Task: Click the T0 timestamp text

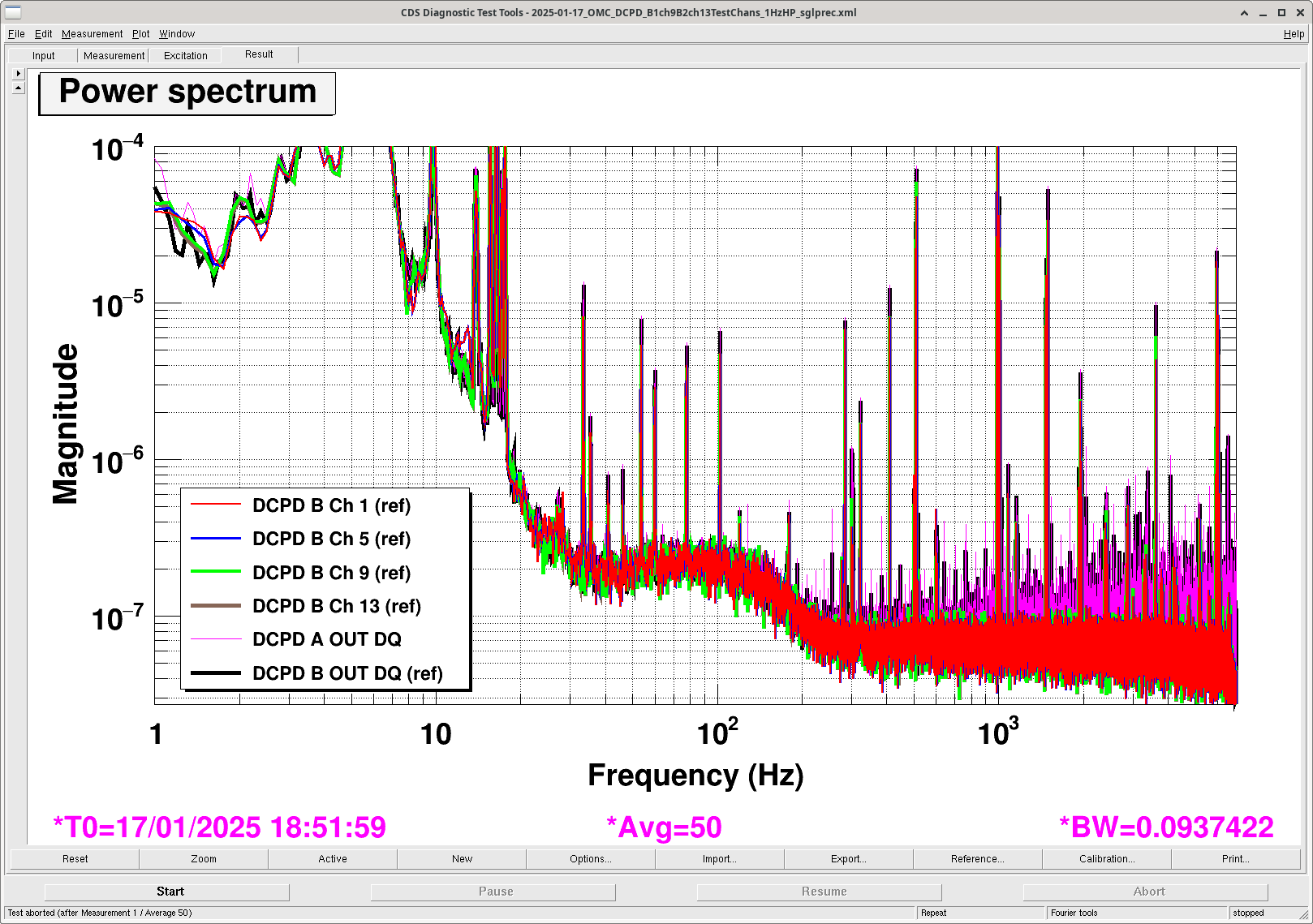Action: (x=220, y=827)
